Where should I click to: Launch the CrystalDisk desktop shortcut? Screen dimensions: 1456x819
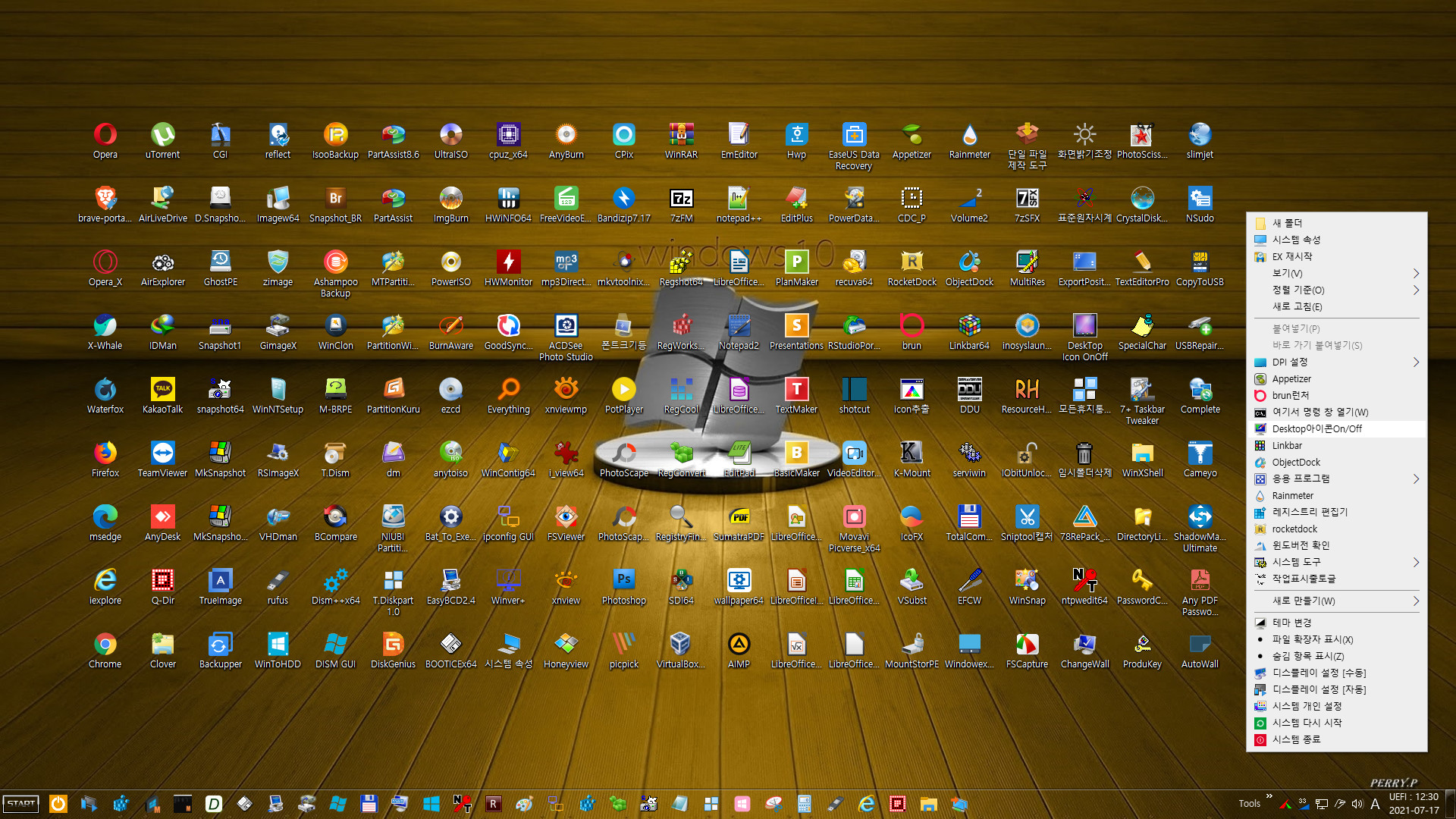click(1142, 205)
